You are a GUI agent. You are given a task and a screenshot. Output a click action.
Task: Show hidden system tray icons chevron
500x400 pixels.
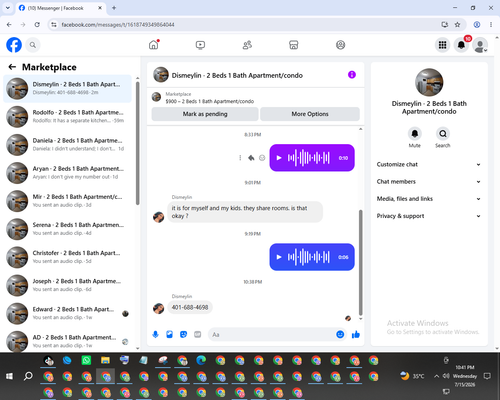pyautogui.click(x=436, y=376)
